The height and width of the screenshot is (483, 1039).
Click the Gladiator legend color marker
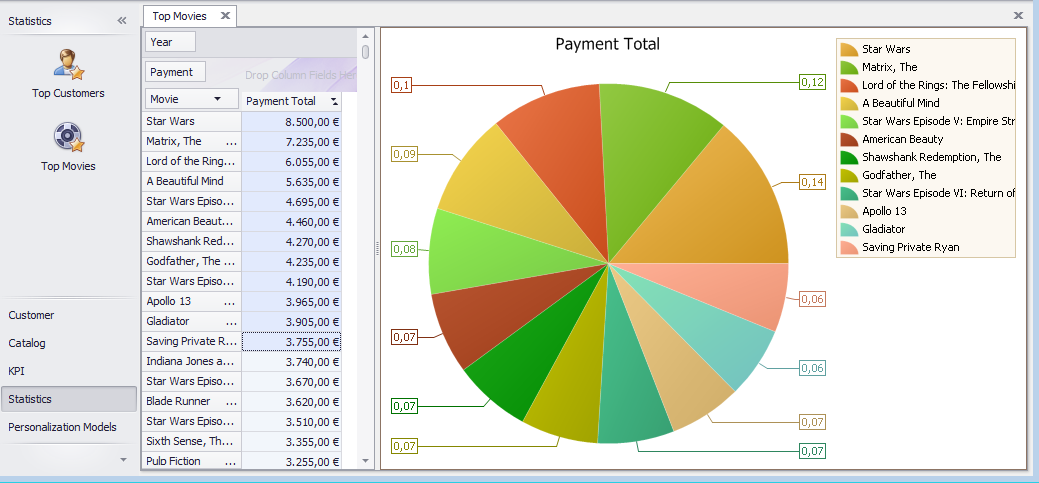849,229
